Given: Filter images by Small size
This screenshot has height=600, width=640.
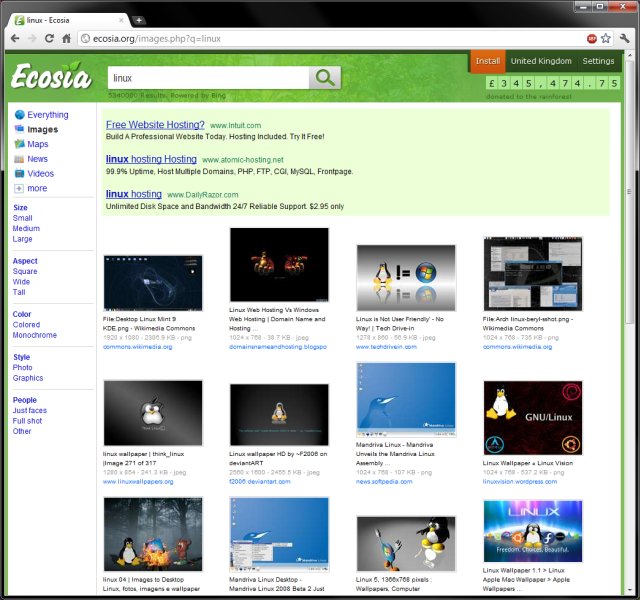Looking at the screenshot, I should [22, 218].
